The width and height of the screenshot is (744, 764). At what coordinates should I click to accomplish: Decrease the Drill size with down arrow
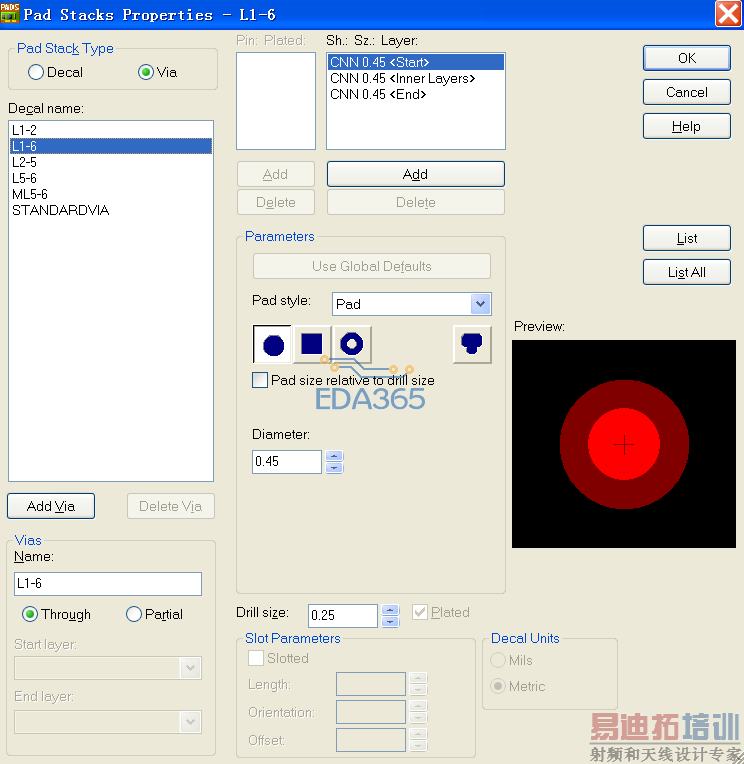tap(390, 622)
